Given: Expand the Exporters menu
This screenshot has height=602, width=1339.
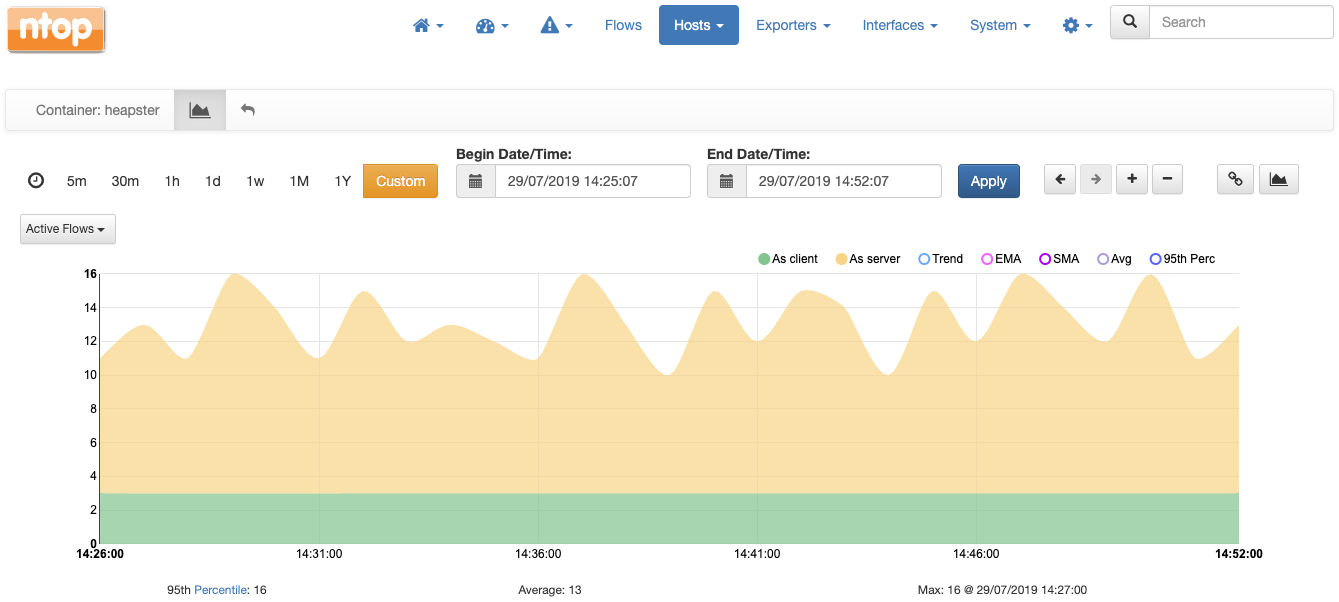Looking at the screenshot, I should coord(793,25).
